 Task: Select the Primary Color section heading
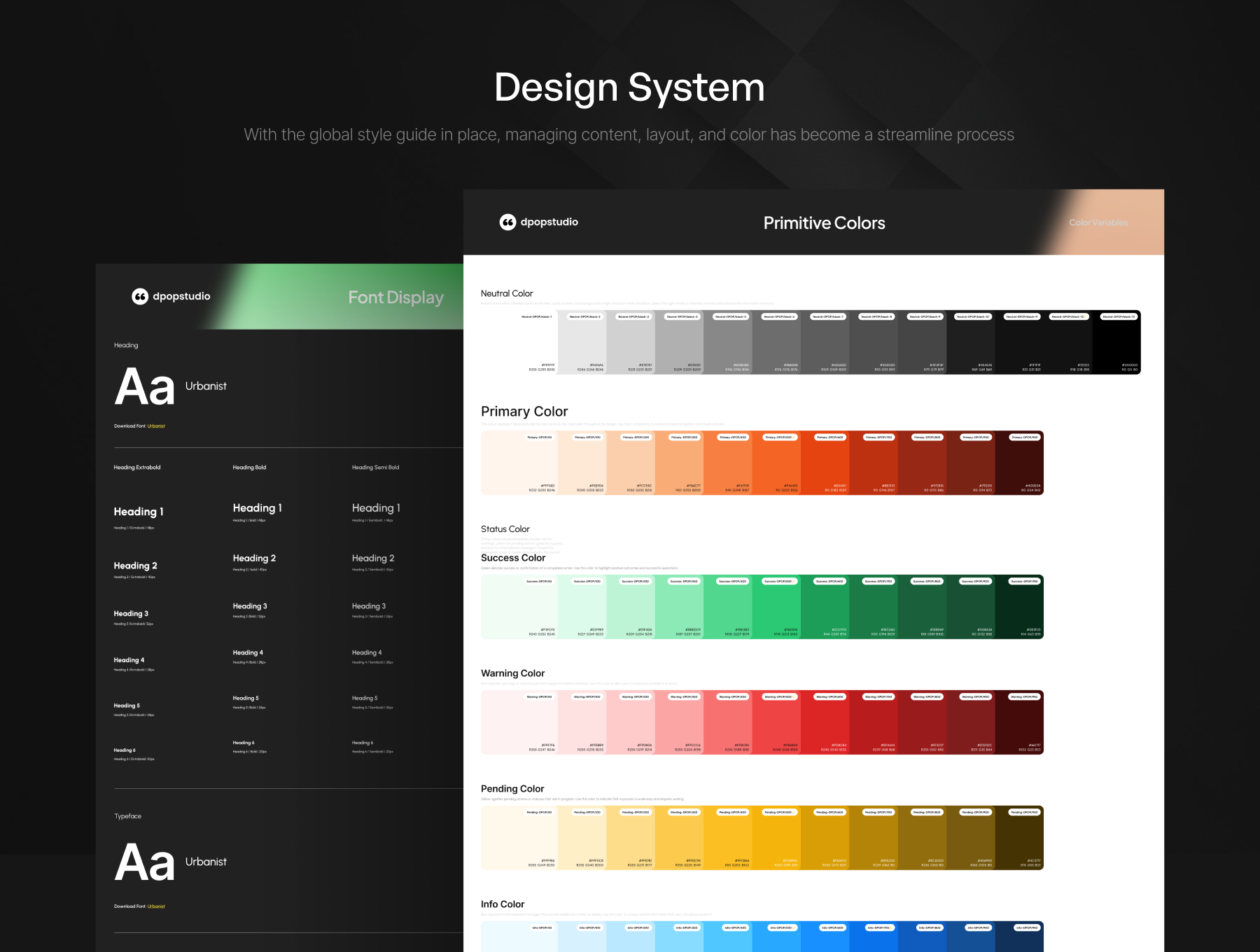click(x=524, y=412)
